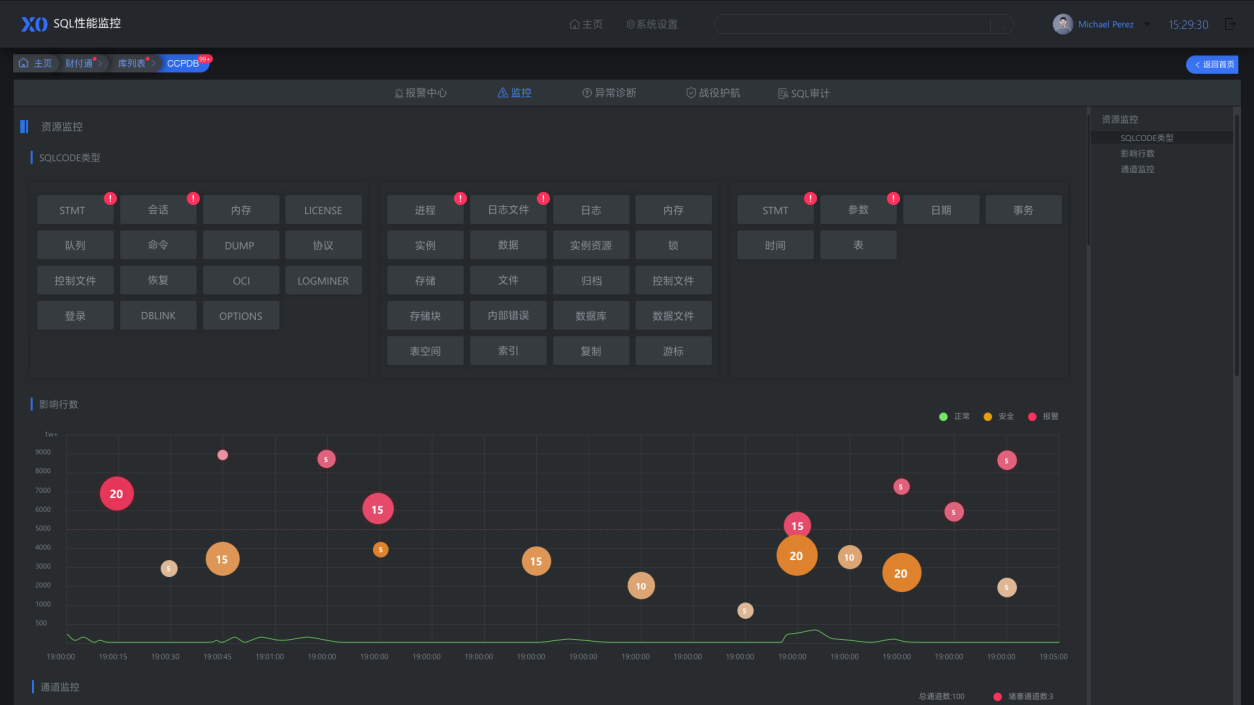The width and height of the screenshot is (1254, 705).
Task: Toggle the 正常 legend item
Action: (954, 416)
